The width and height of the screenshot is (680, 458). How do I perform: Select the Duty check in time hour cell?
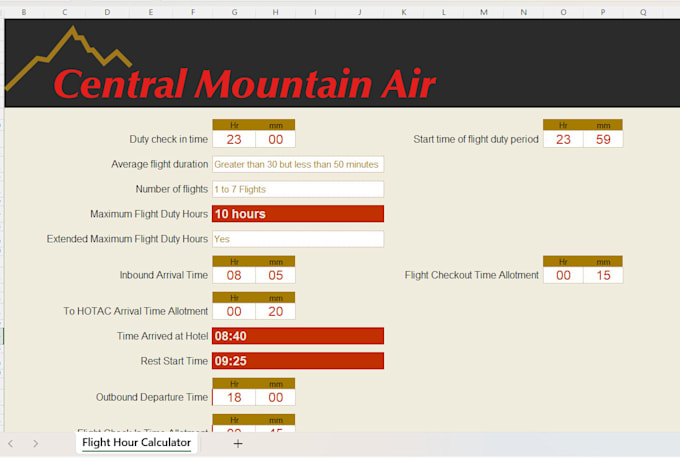point(234,139)
